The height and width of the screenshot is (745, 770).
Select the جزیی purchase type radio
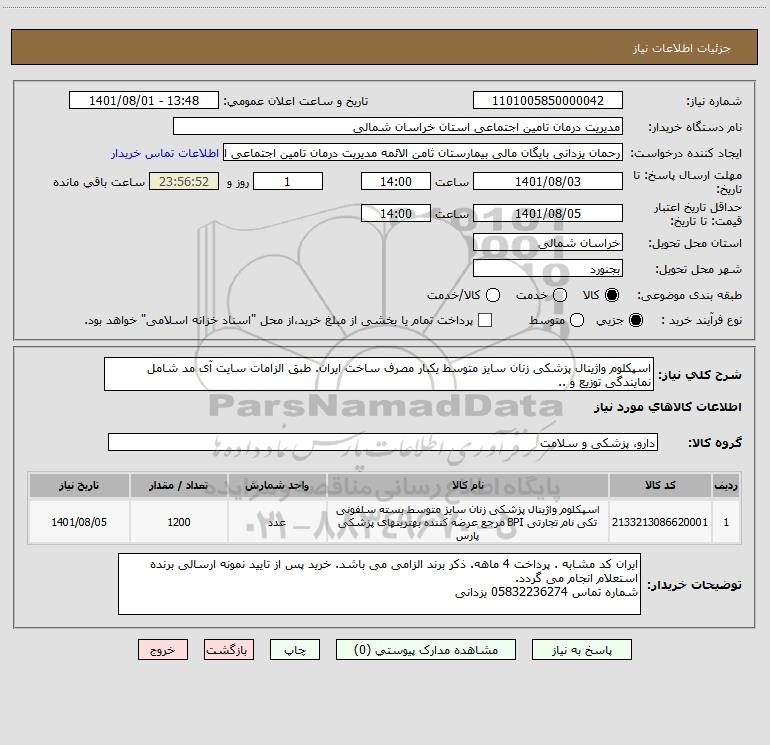tap(635, 320)
